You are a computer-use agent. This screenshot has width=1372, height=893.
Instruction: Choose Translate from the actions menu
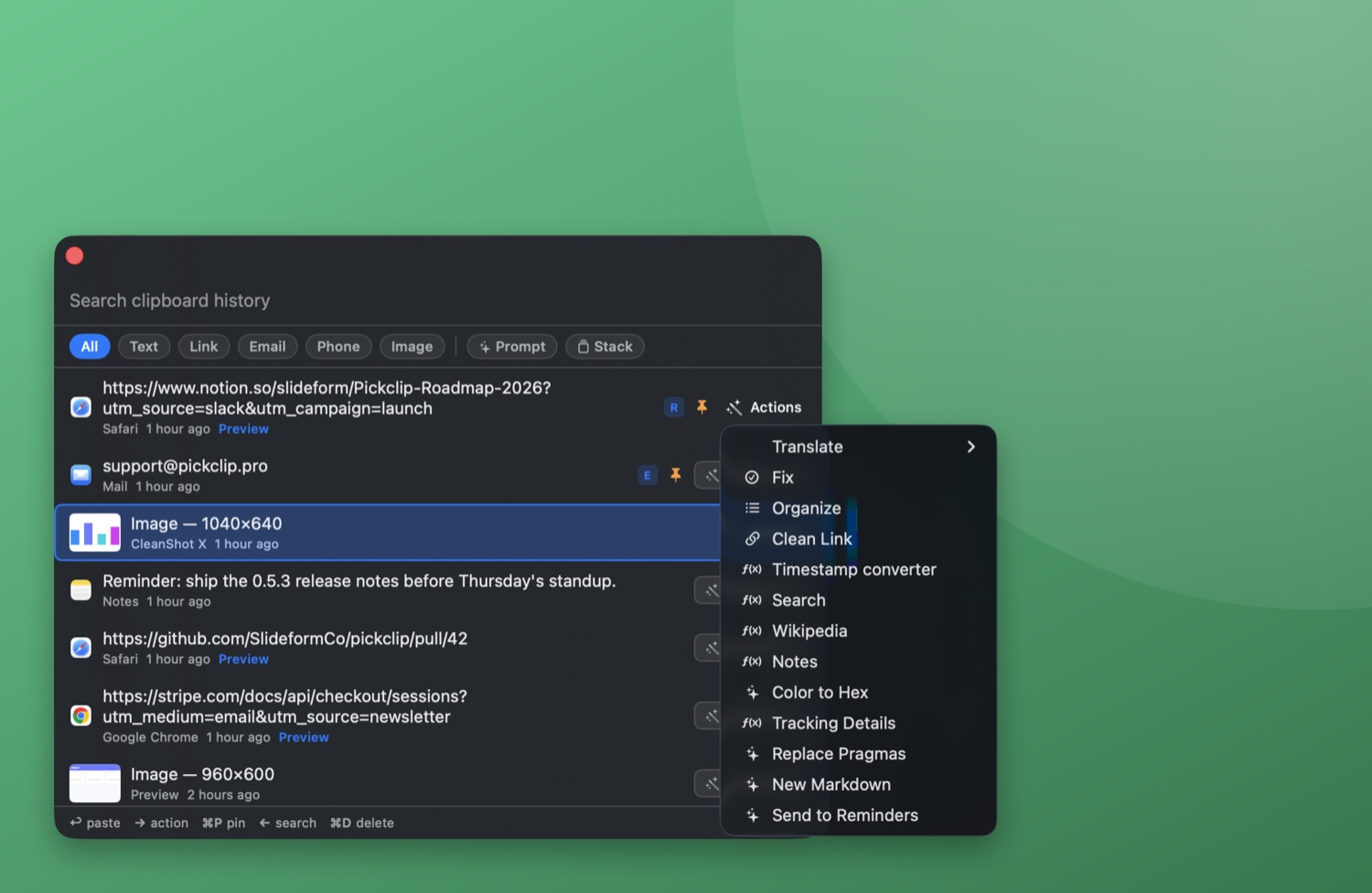point(858,446)
